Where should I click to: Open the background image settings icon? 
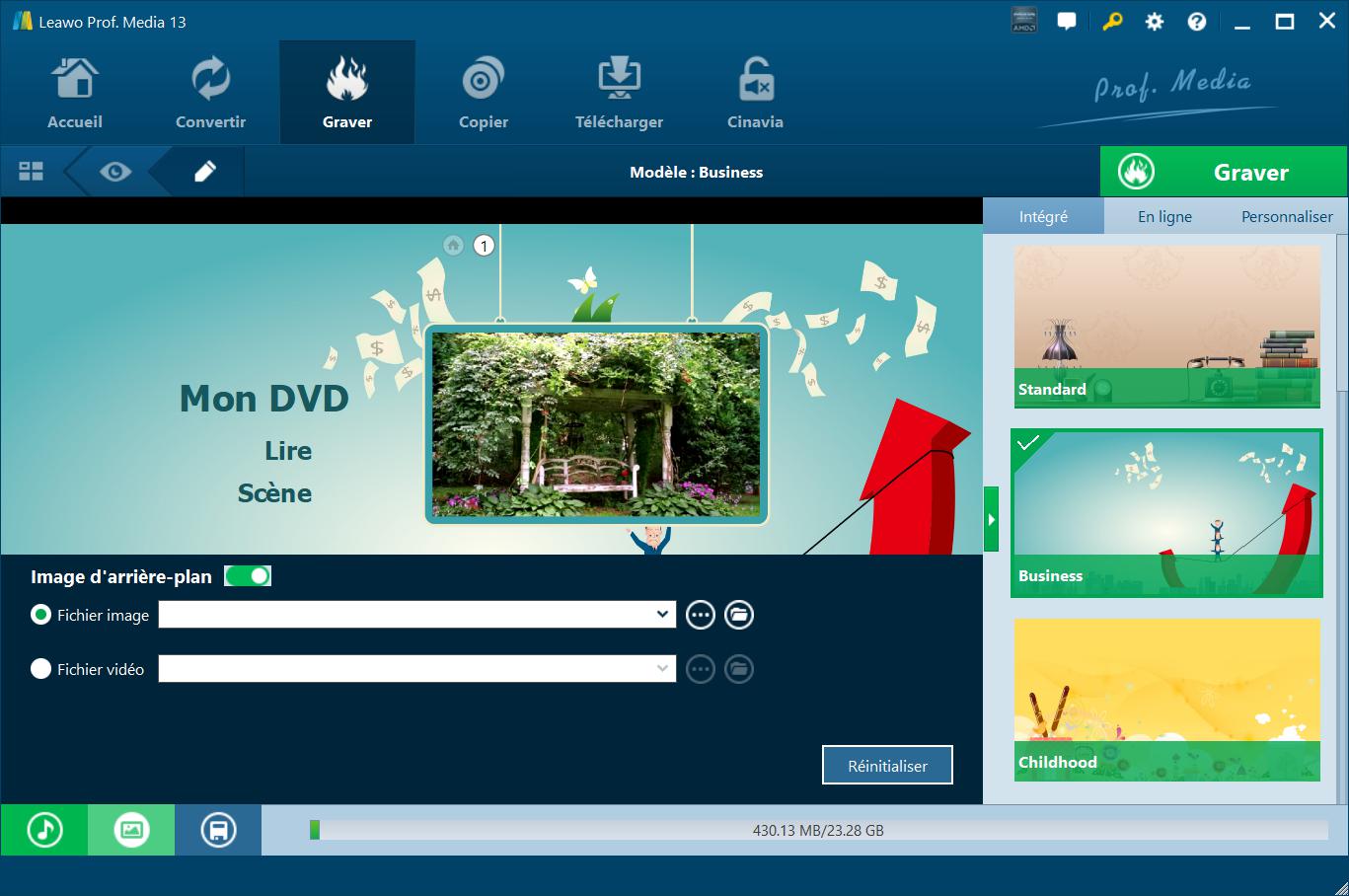point(131,830)
